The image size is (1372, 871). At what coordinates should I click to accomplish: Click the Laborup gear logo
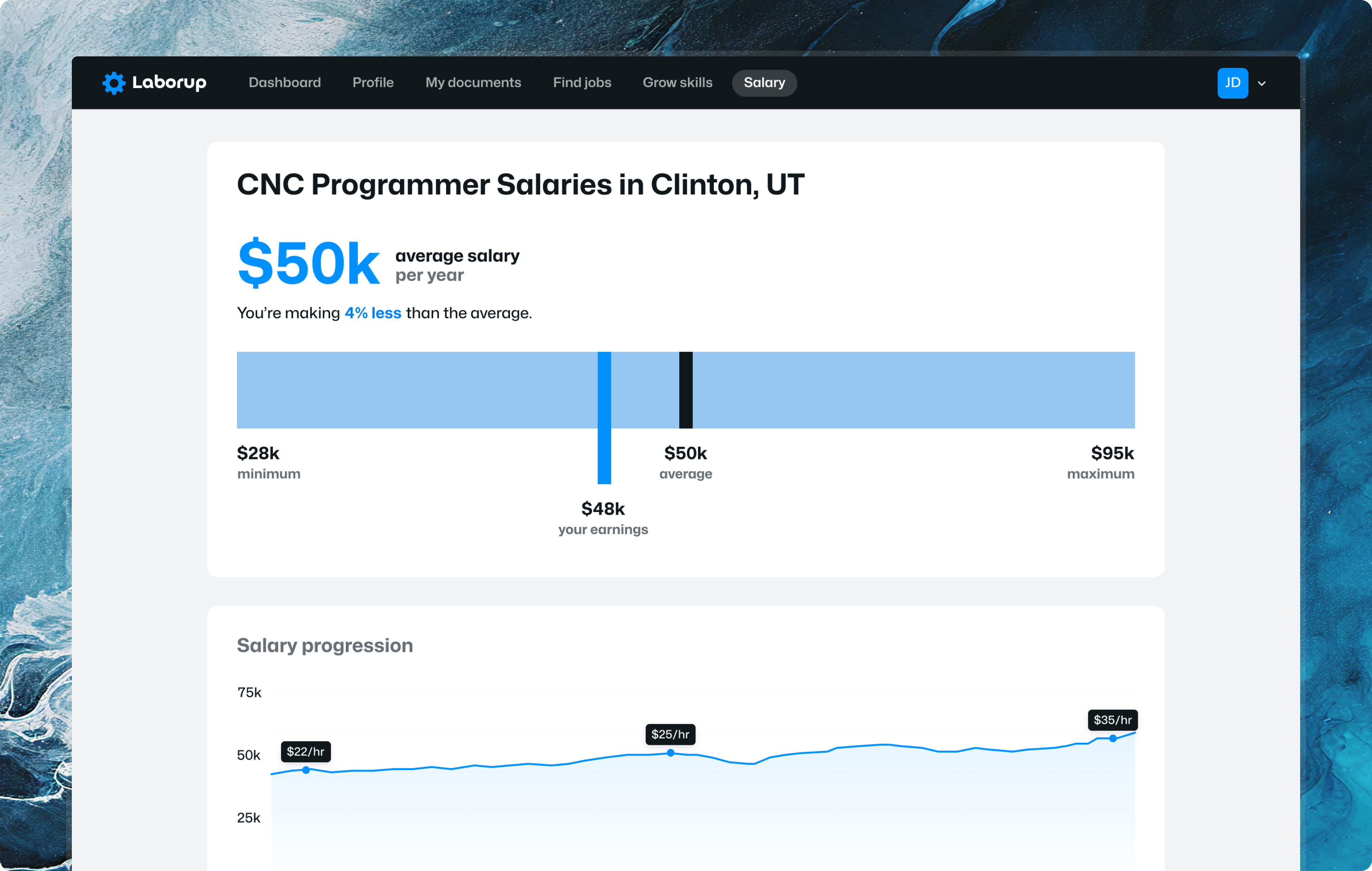point(114,83)
